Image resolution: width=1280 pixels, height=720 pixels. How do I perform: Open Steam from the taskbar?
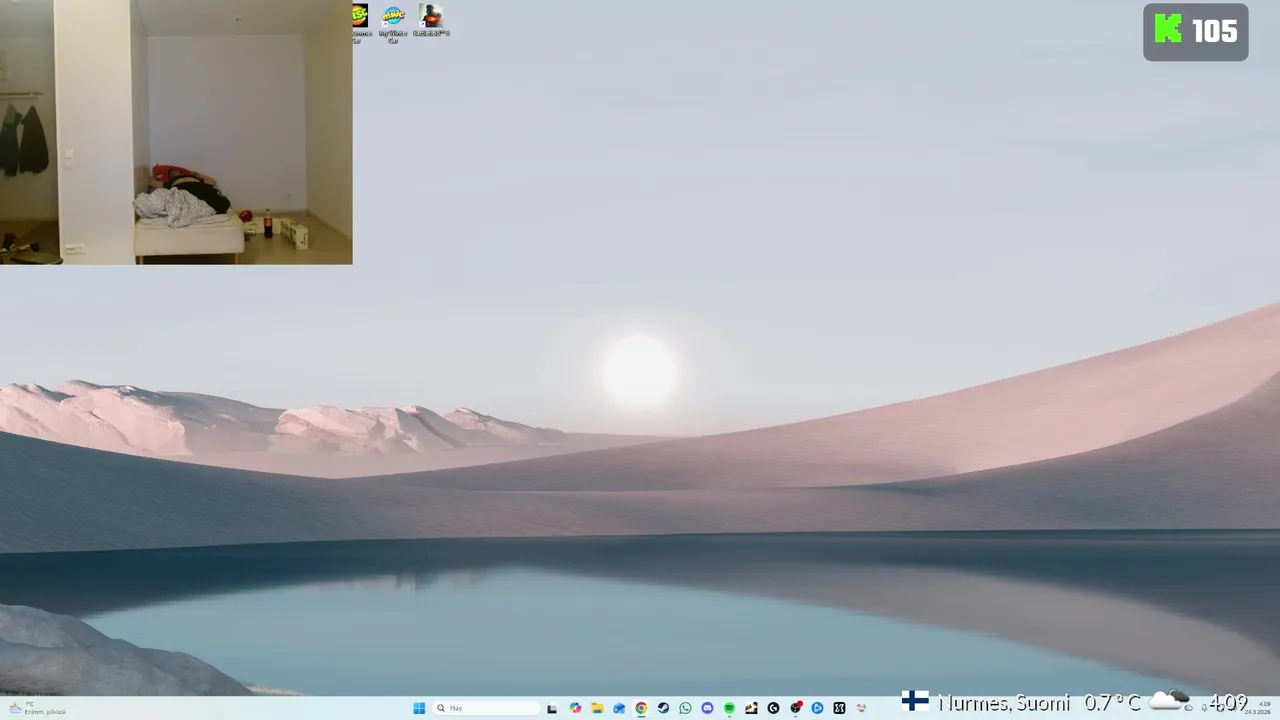click(x=663, y=708)
